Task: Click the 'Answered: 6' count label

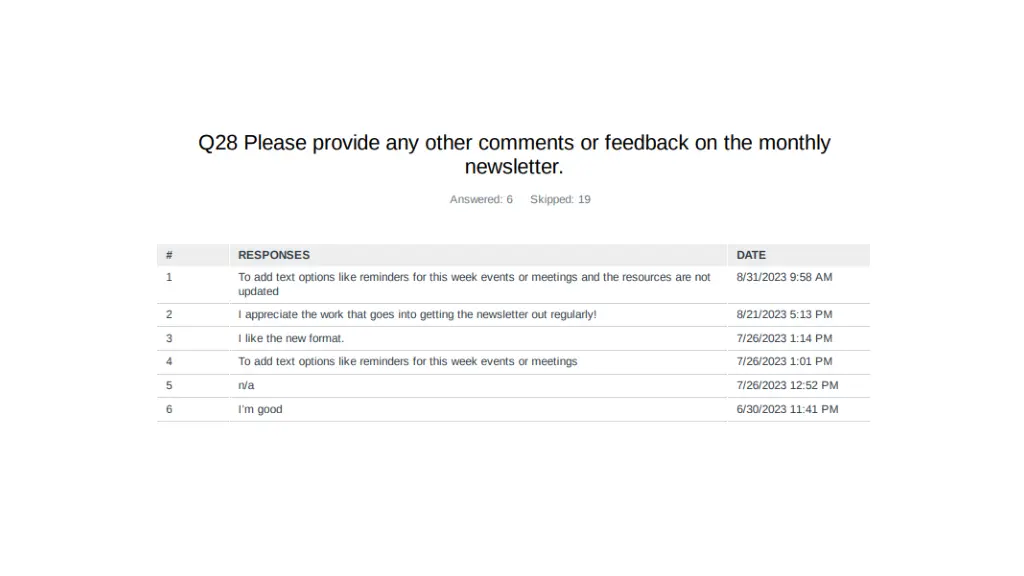Action: click(481, 199)
